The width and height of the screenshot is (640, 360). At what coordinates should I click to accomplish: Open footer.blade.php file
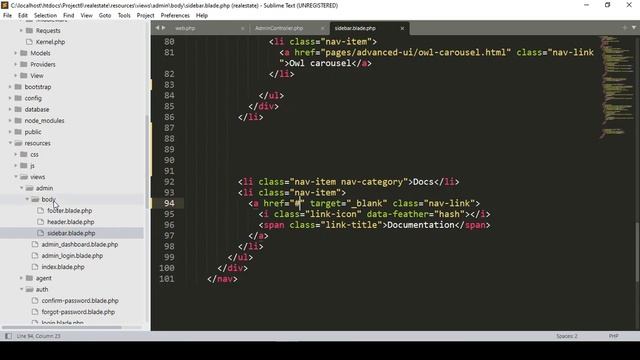click(69, 211)
